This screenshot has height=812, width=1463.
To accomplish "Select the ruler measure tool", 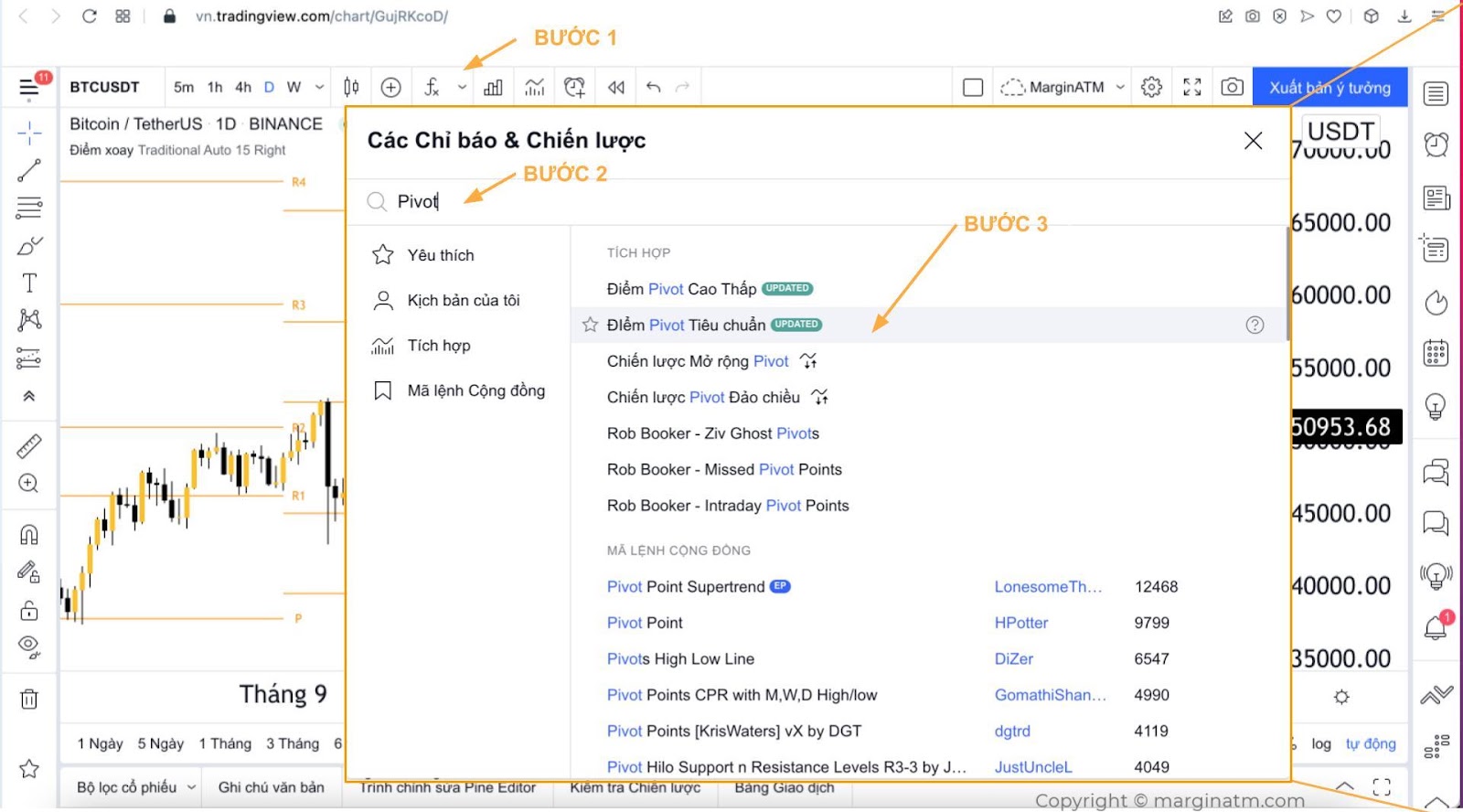I will (29, 446).
